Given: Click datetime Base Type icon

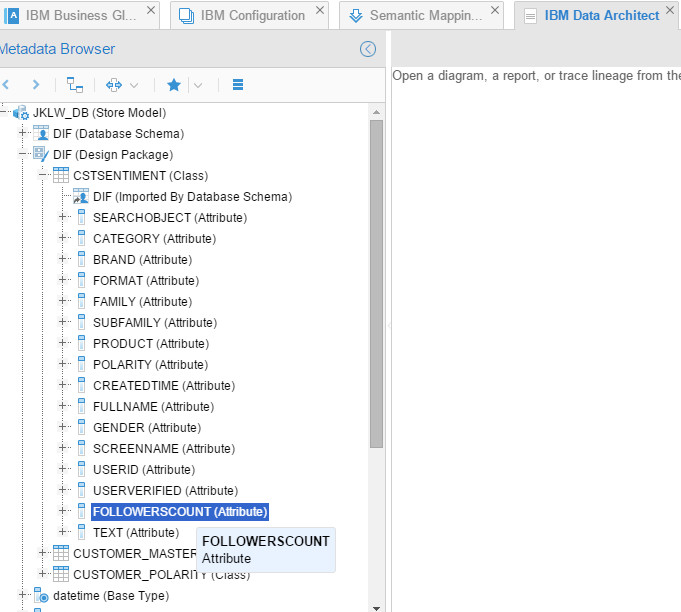Looking at the screenshot, I should (41, 595).
